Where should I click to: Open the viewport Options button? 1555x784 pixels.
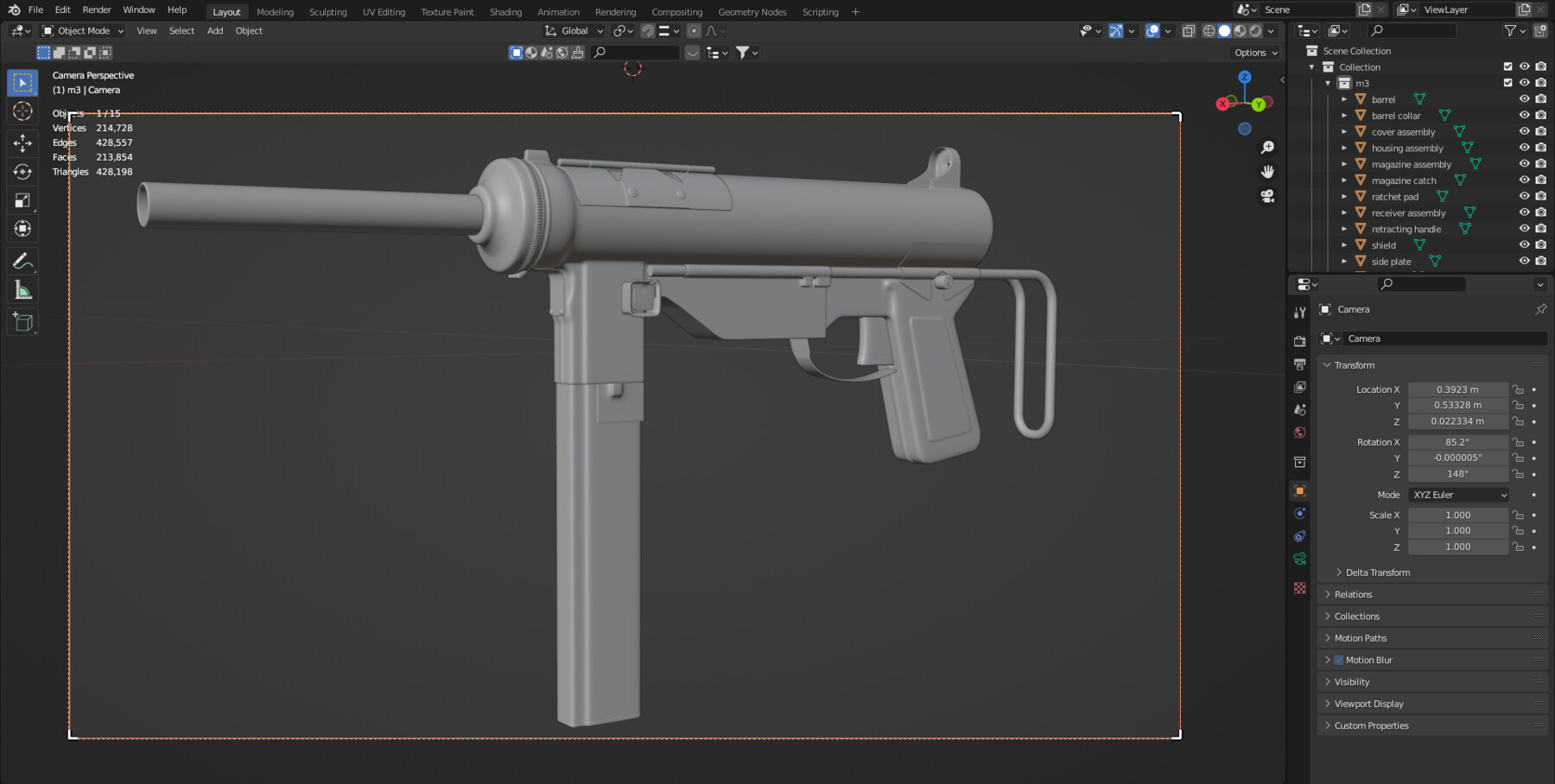pyautogui.click(x=1254, y=53)
